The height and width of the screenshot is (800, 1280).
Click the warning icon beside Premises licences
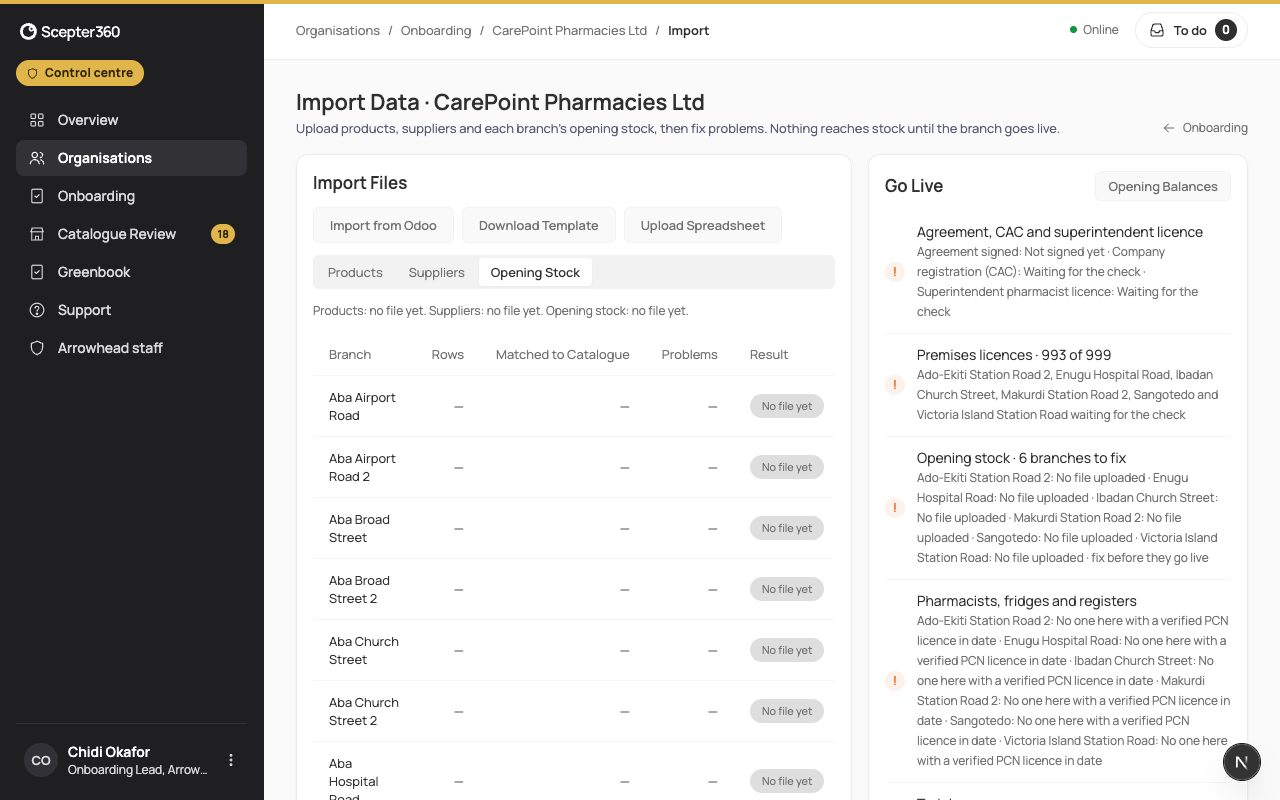click(896, 385)
